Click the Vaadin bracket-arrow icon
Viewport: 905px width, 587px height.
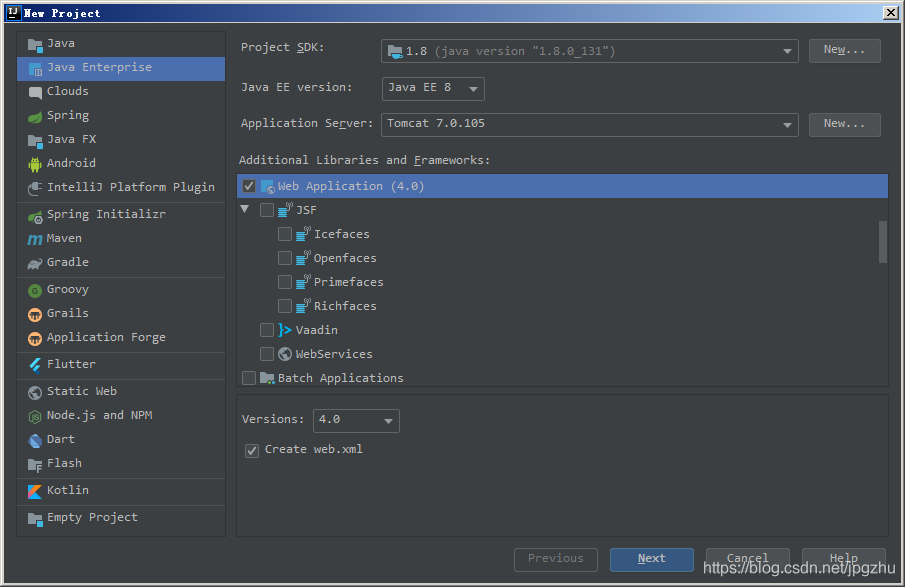285,330
